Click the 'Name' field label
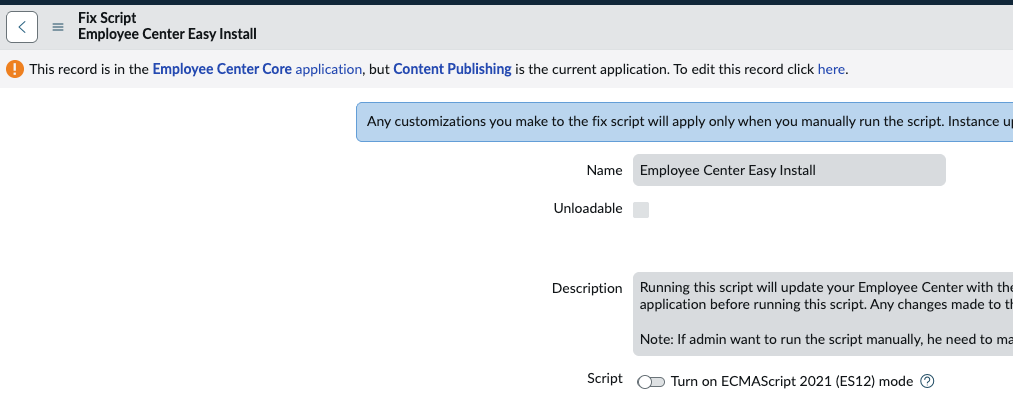The image size is (1013, 396). click(604, 170)
